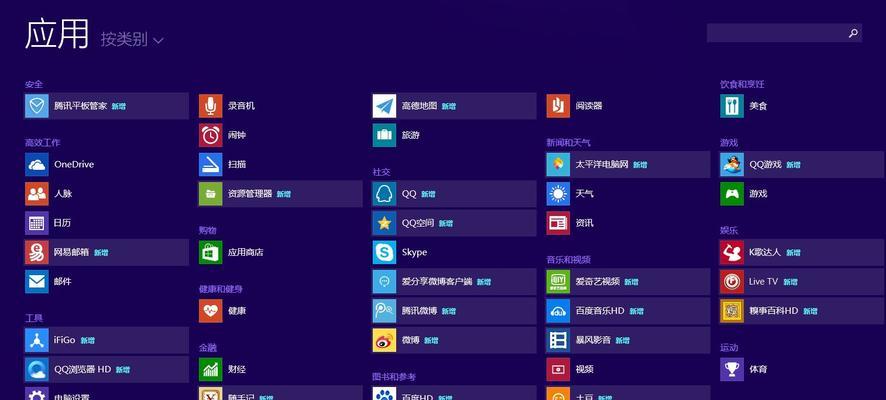Launch the QQ penguin app
This screenshot has height=400, width=886.
click(x=454, y=194)
